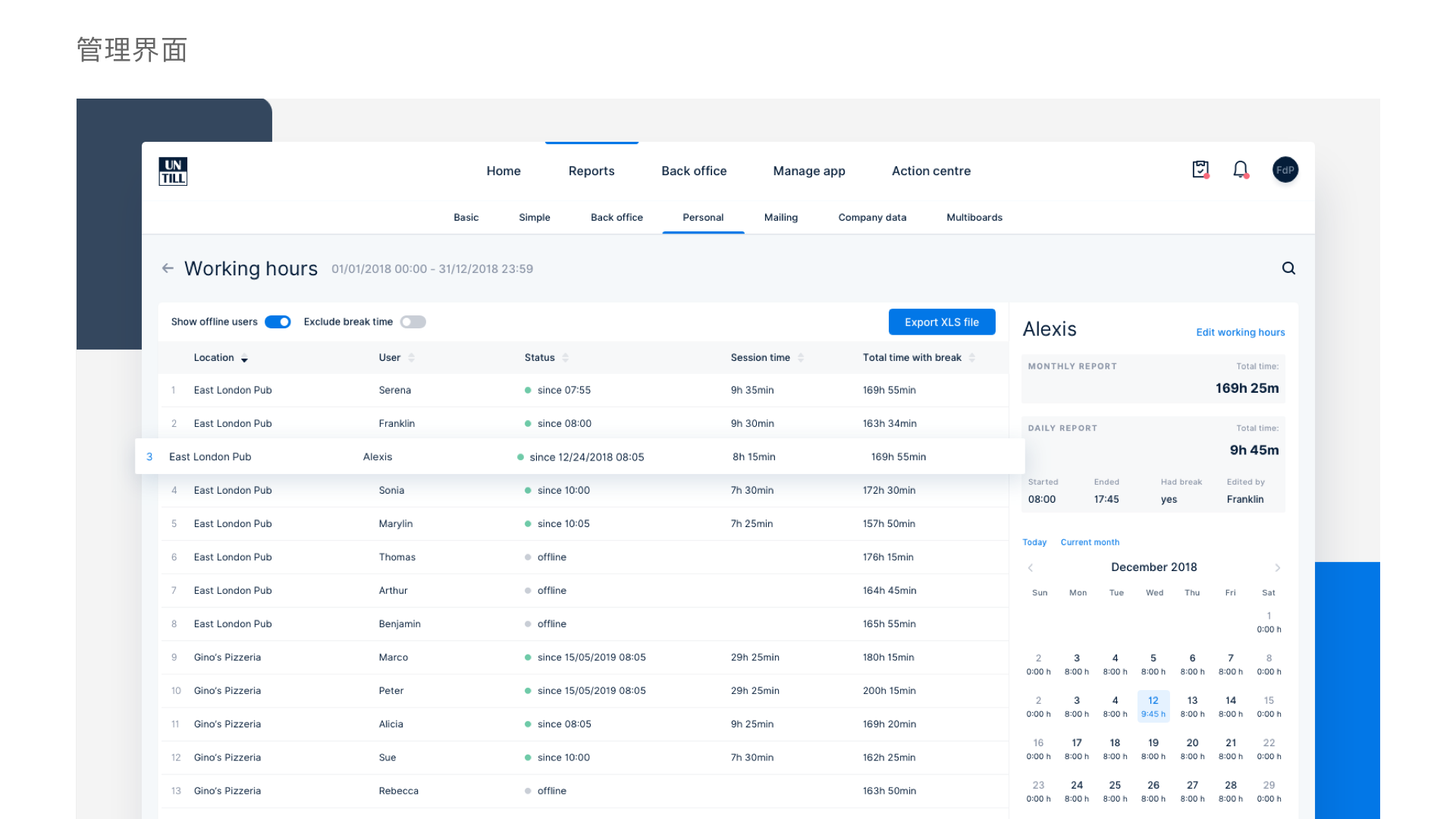Image resolution: width=1456 pixels, height=819 pixels.
Task: Enable the Exclude break time toggle
Action: pyautogui.click(x=413, y=322)
